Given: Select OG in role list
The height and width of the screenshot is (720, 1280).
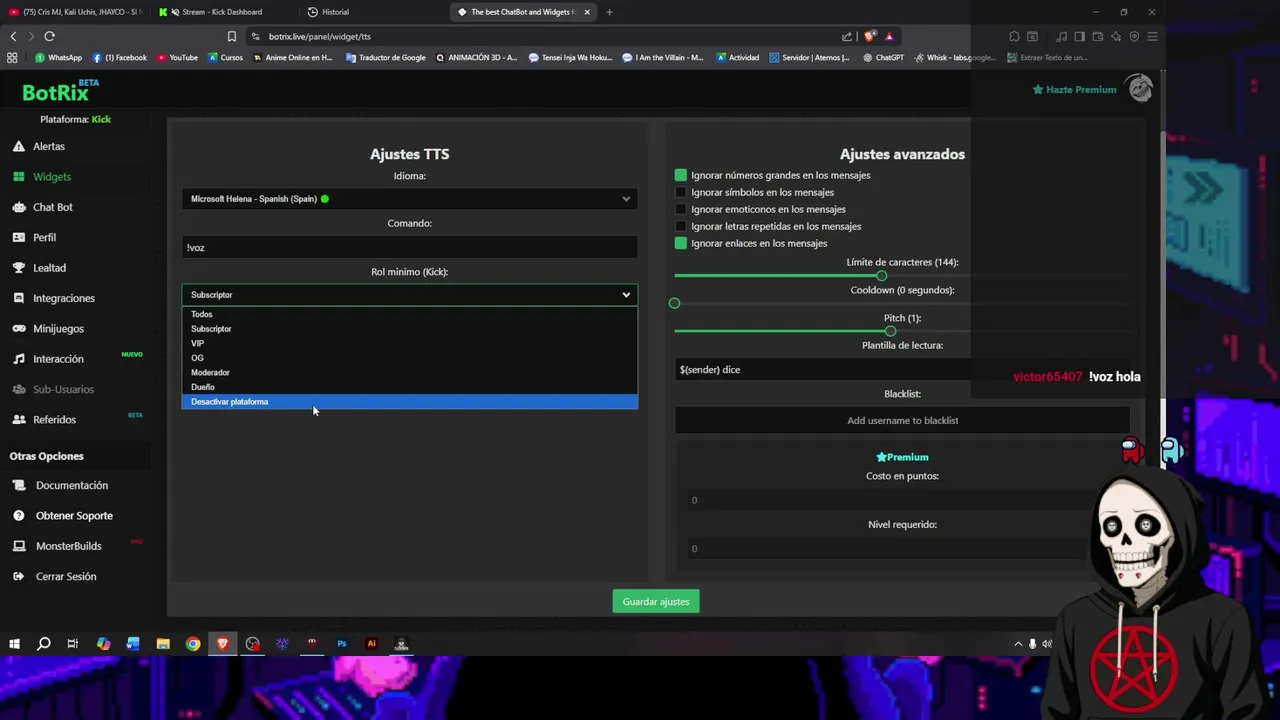Looking at the screenshot, I should pos(409,358).
